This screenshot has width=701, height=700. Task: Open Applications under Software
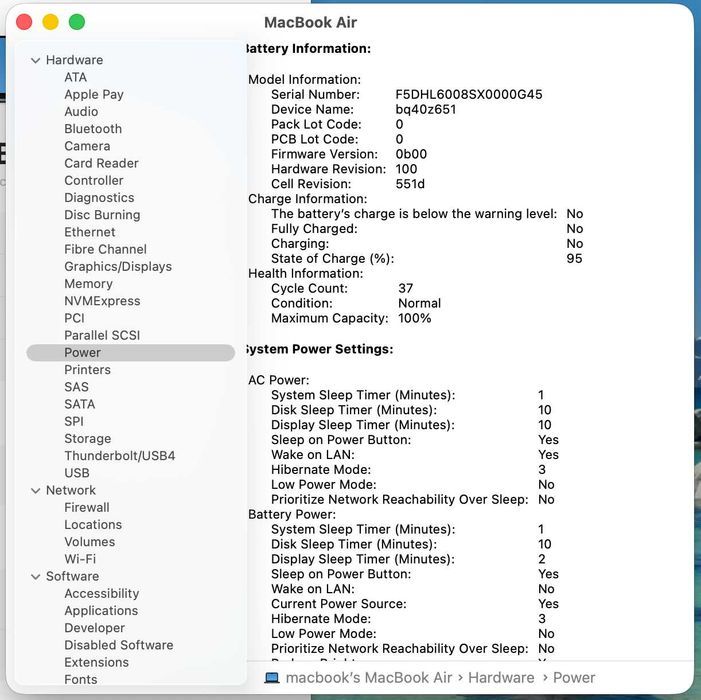point(101,611)
